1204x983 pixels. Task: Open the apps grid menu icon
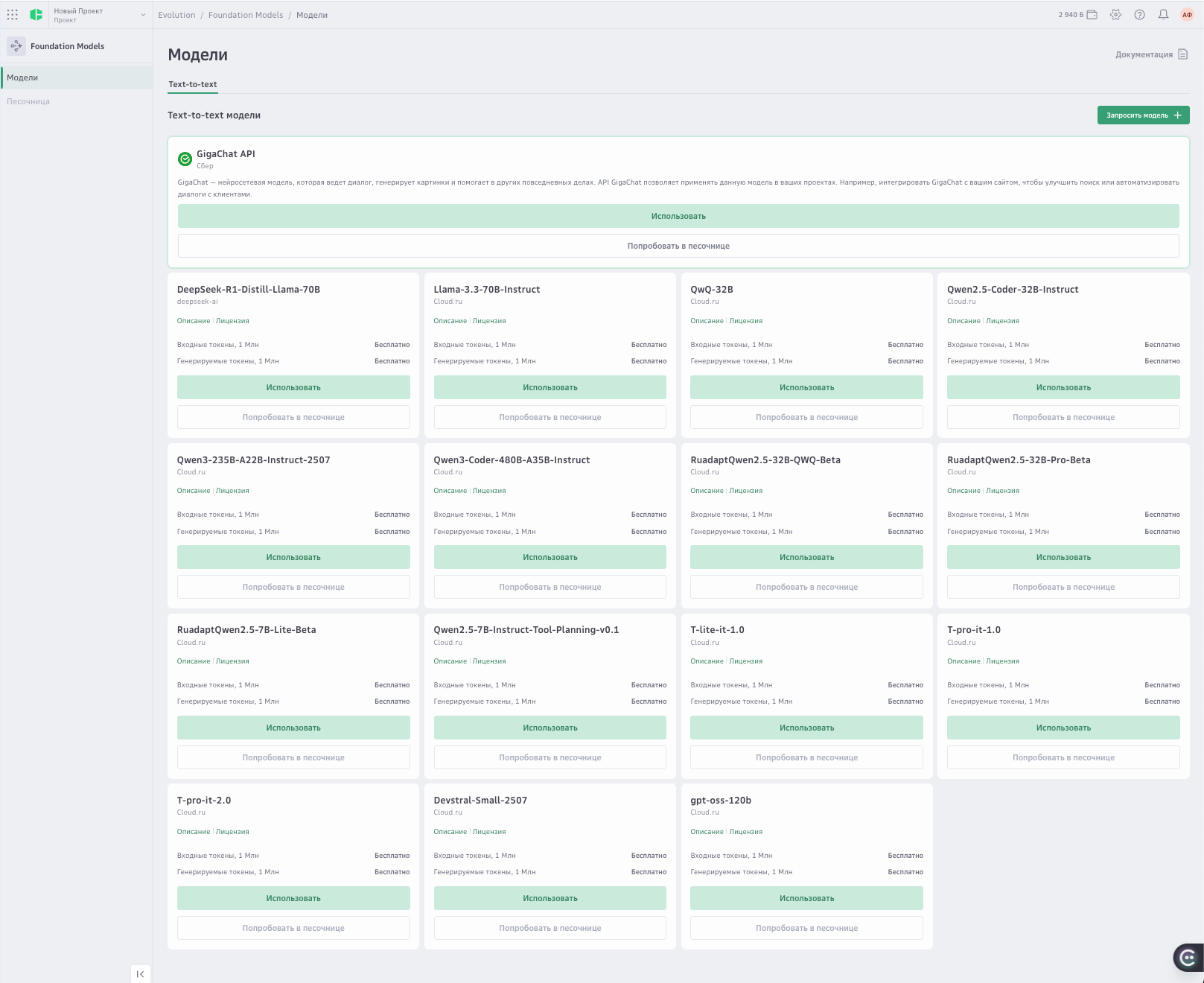(13, 14)
